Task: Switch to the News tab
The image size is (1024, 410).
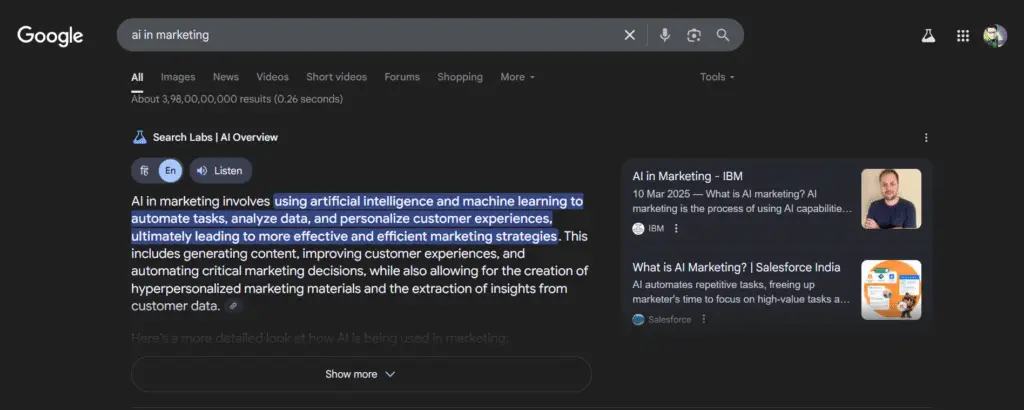Action: [226, 77]
